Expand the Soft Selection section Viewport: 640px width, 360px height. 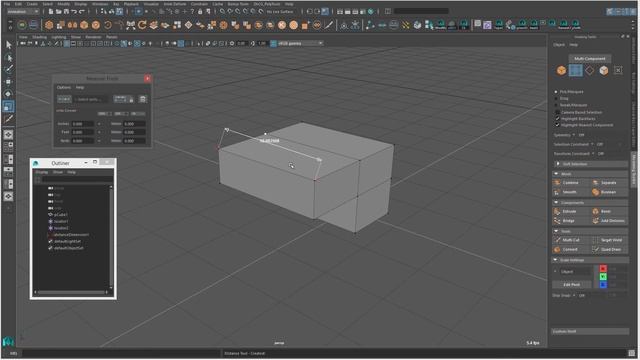(590, 164)
